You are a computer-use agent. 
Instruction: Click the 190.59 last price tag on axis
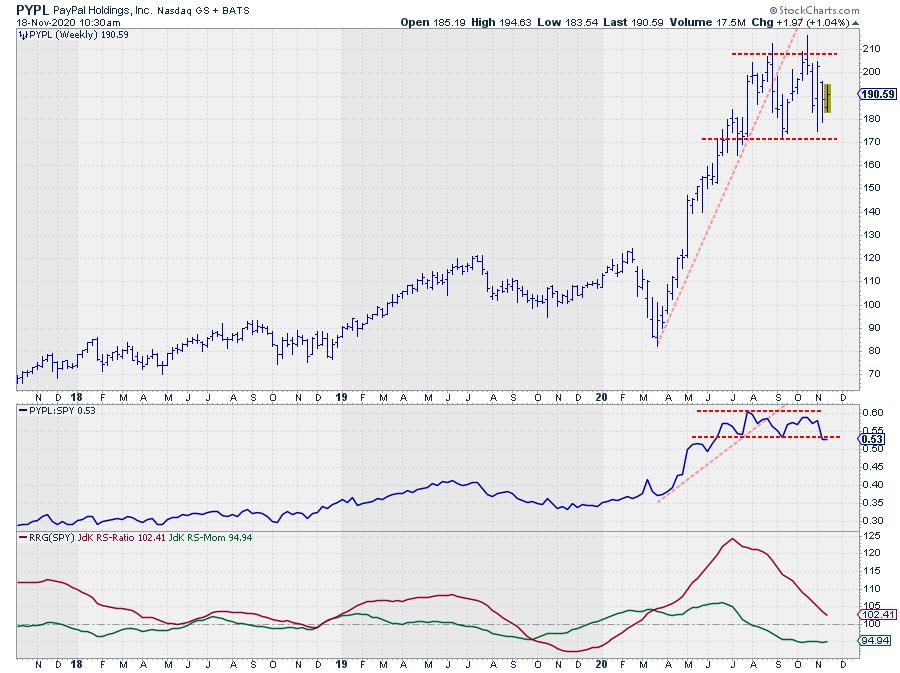(876, 94)
